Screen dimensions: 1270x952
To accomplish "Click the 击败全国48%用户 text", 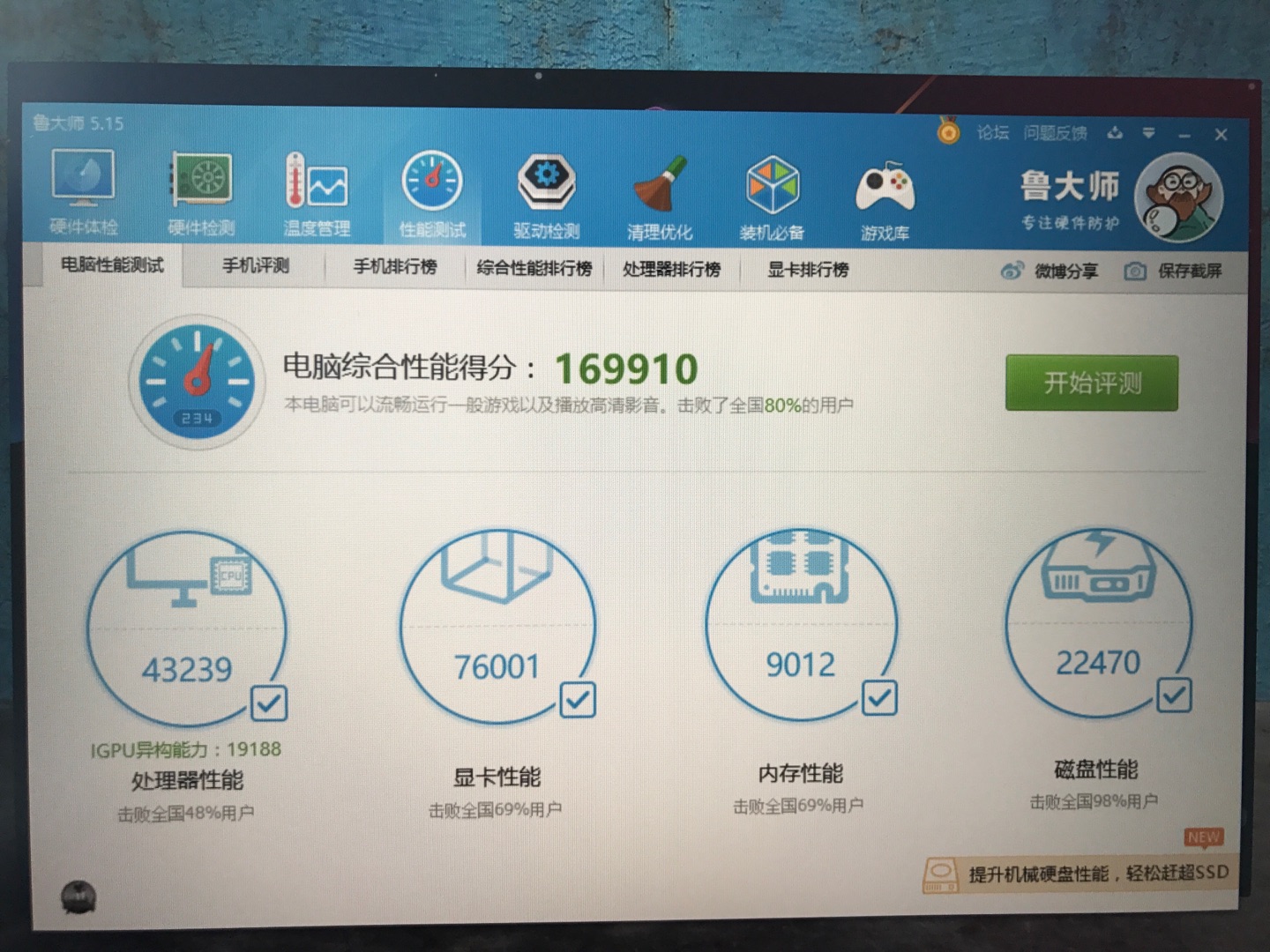I will [185, 814].
